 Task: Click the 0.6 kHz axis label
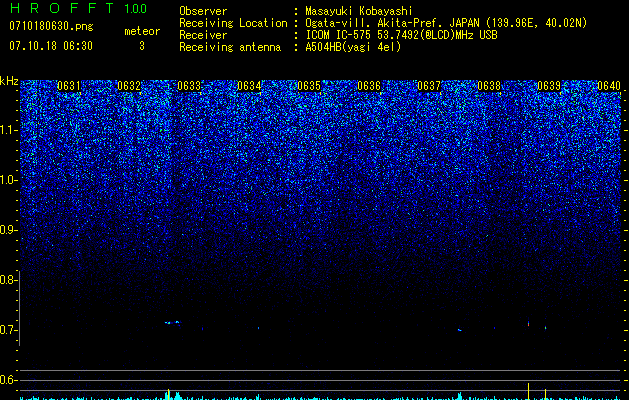[8, 380]
